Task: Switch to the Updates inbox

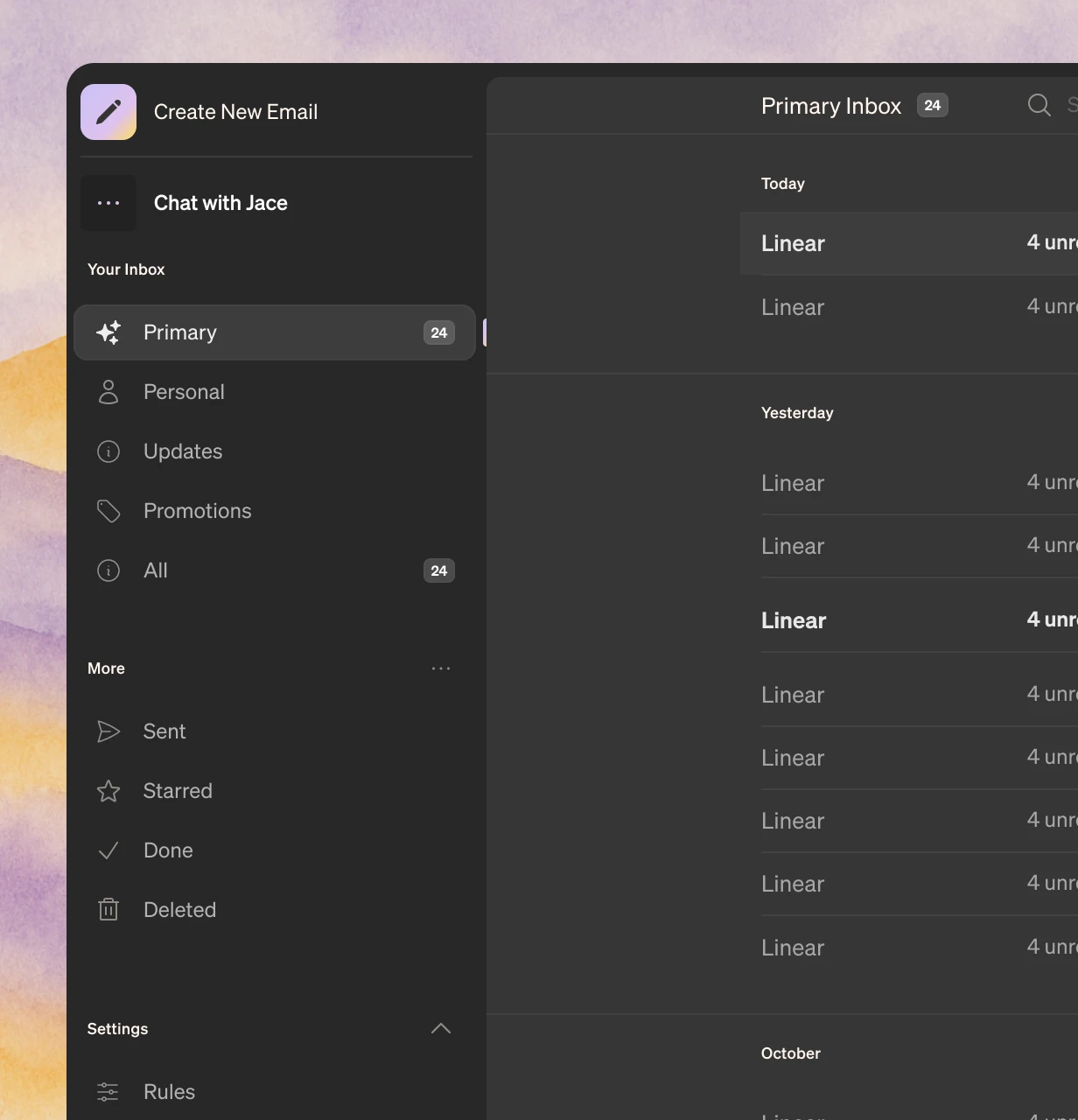Action: [183, 451]
